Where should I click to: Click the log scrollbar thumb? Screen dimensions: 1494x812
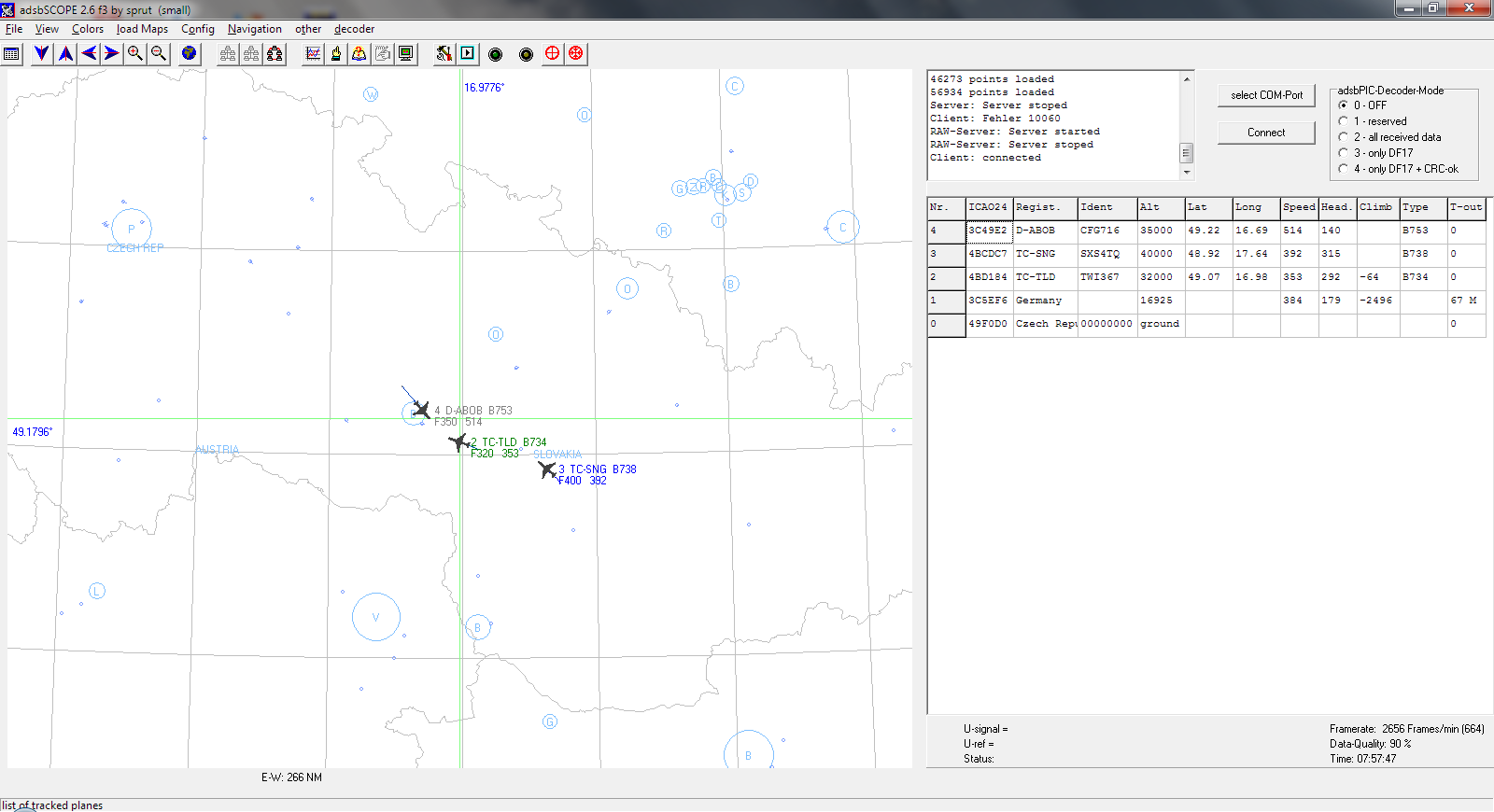pyautogui.click(x=1187, y=152)
